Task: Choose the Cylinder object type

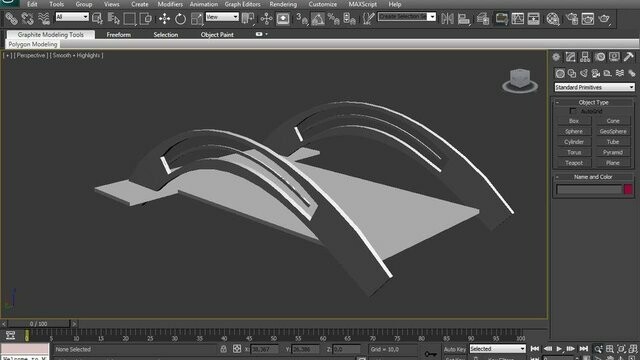Action: (574, 142)
